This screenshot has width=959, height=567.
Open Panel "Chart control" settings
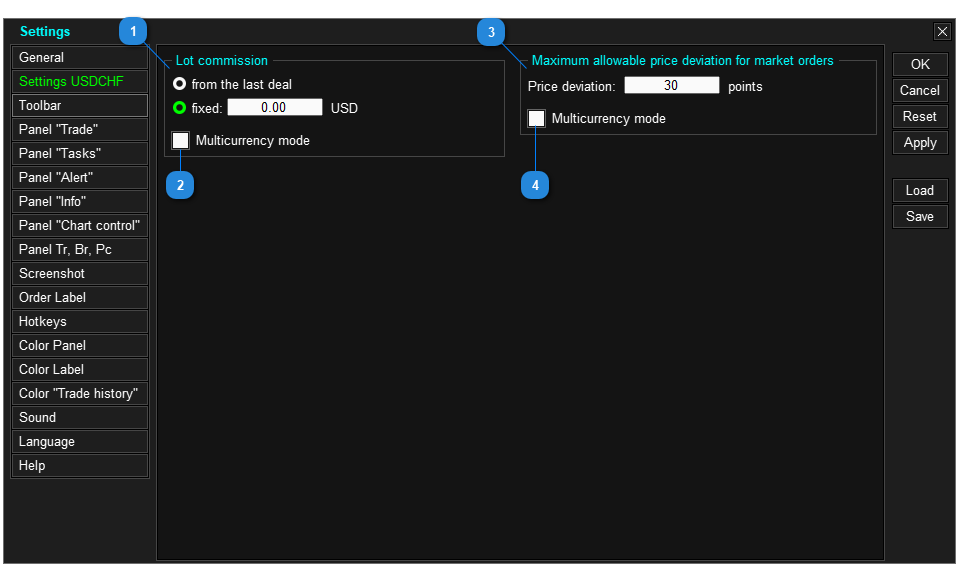(x=80, y=225)
